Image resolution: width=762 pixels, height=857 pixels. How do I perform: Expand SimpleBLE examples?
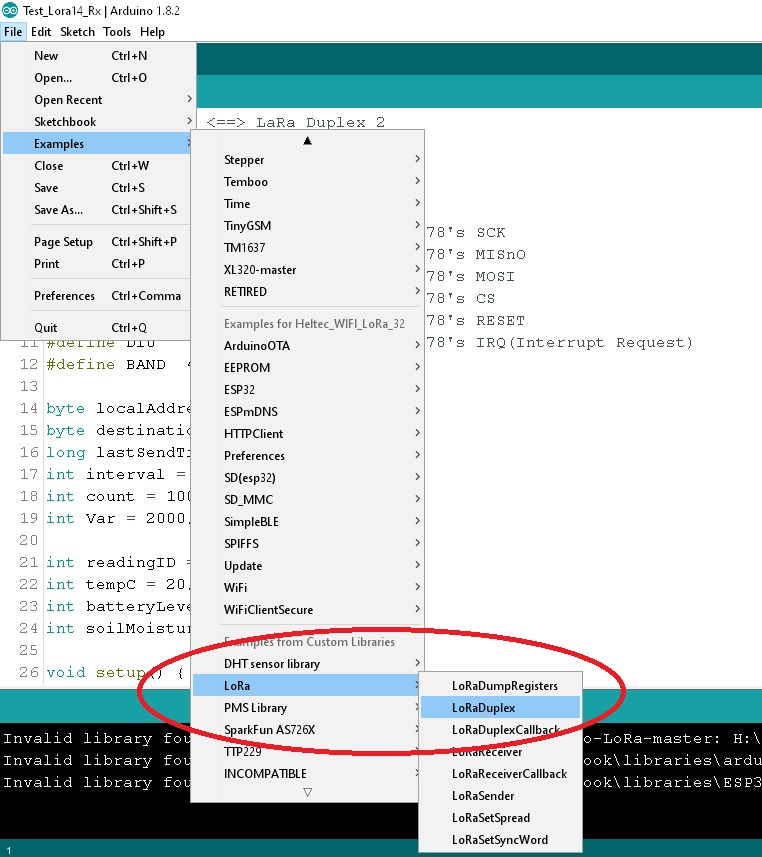pos(307,521)
